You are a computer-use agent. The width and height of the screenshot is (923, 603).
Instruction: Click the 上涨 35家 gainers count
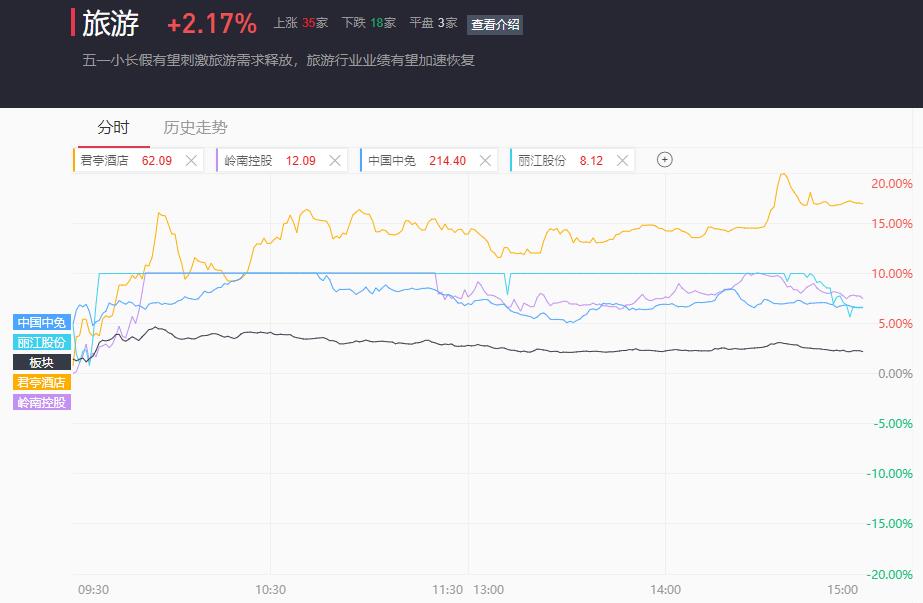coord(300,23)
